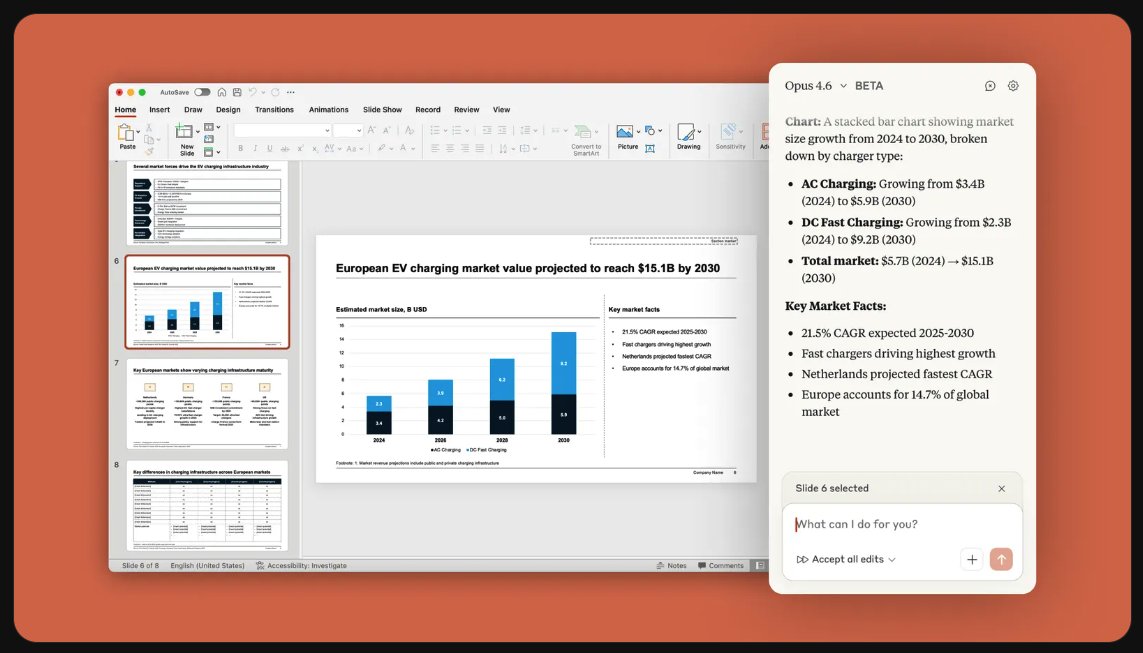Click the Text Box icon below Shapes
The height and width of the screenshot is (653, 1143).
point(650,149)
